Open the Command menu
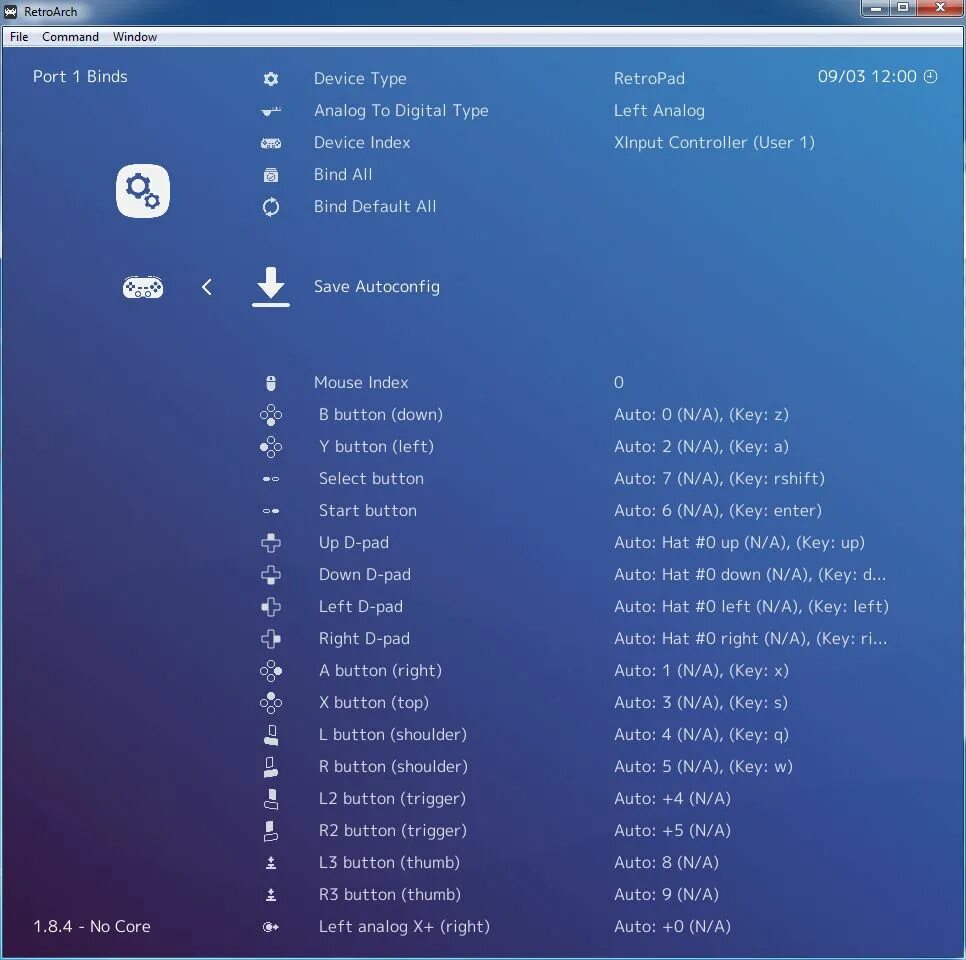 70,37
